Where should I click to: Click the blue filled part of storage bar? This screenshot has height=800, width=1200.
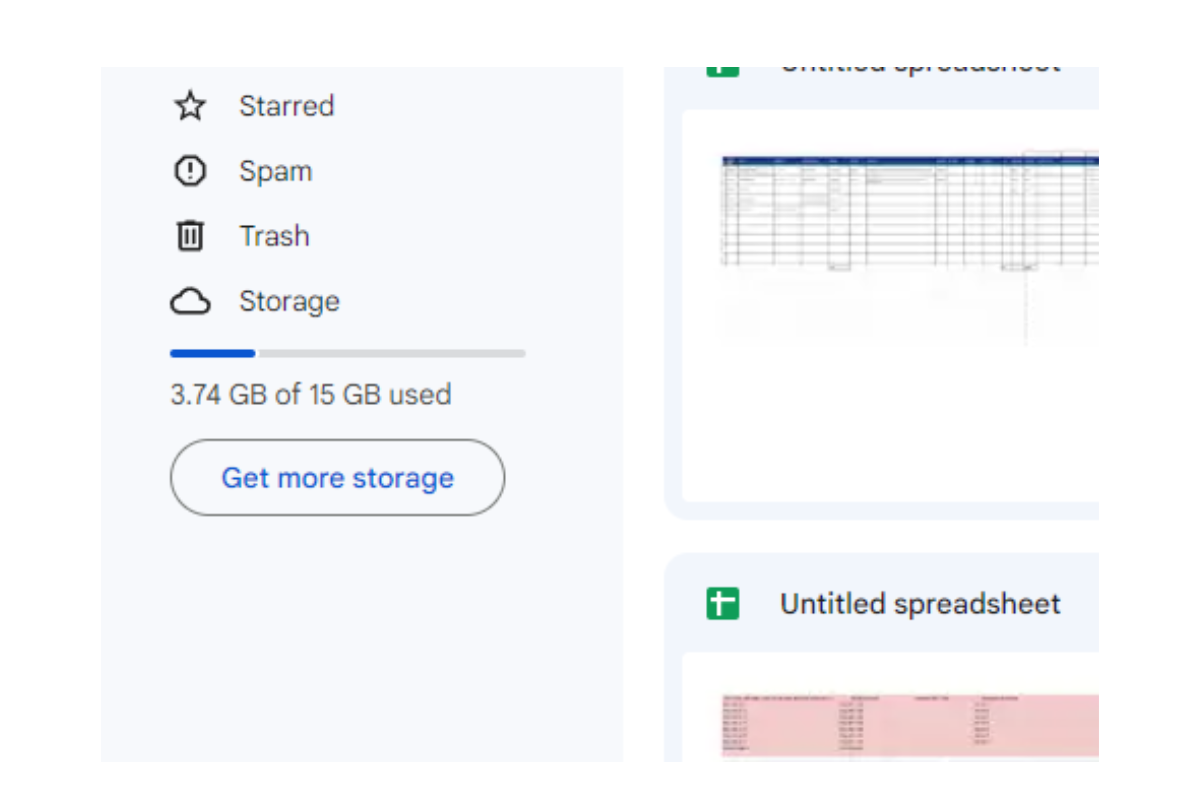pyautogui.click(x=212, y=353)
